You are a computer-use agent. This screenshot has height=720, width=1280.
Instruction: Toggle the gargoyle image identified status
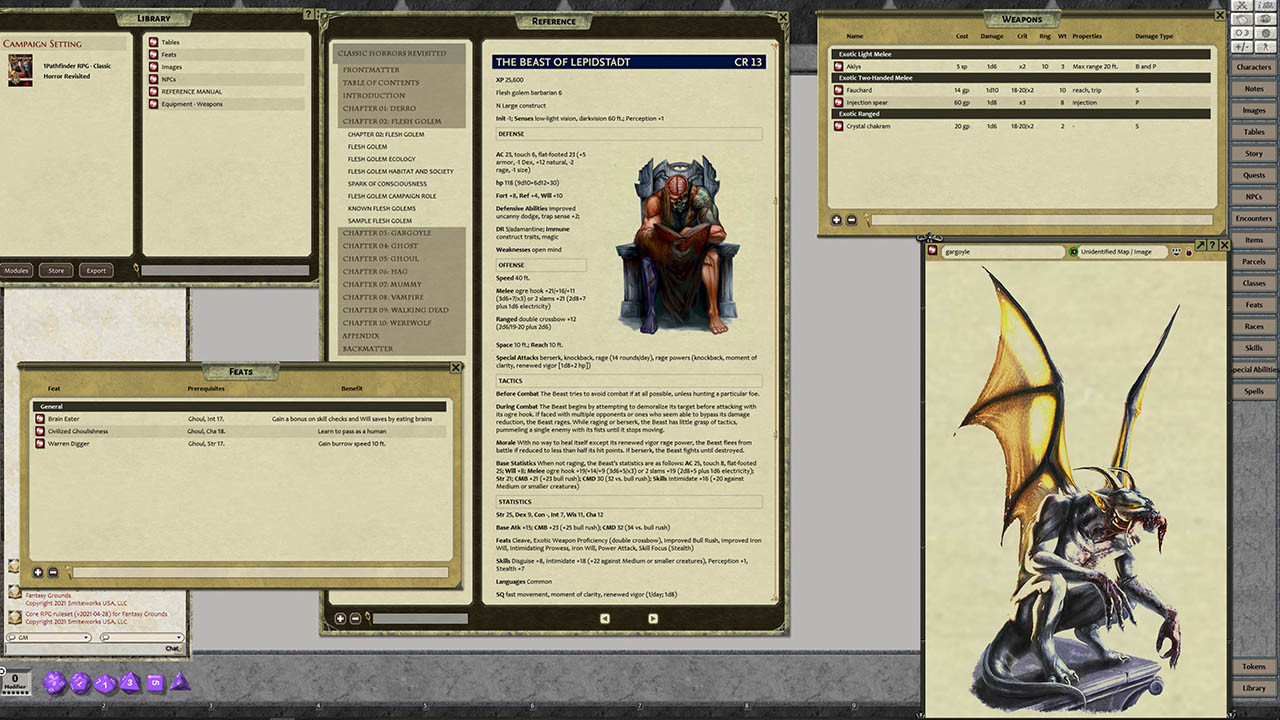1073,252
